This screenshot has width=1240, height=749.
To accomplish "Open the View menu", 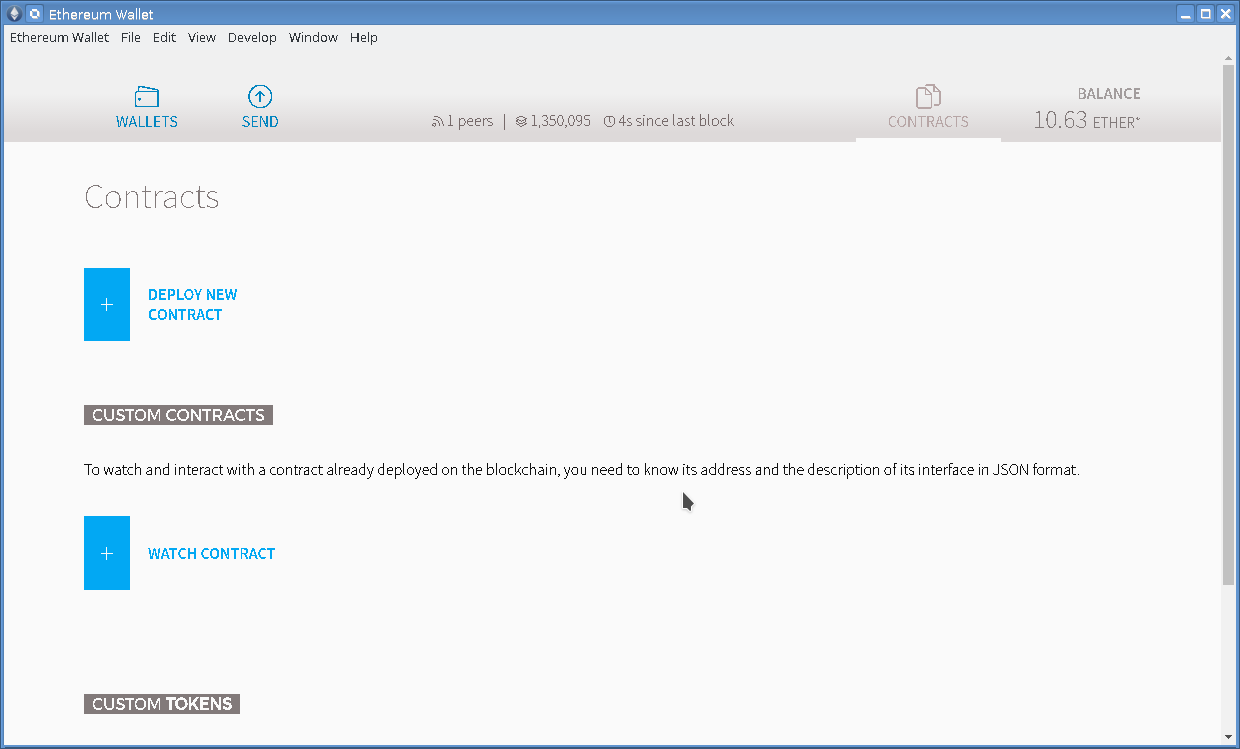I will (202, 37).
